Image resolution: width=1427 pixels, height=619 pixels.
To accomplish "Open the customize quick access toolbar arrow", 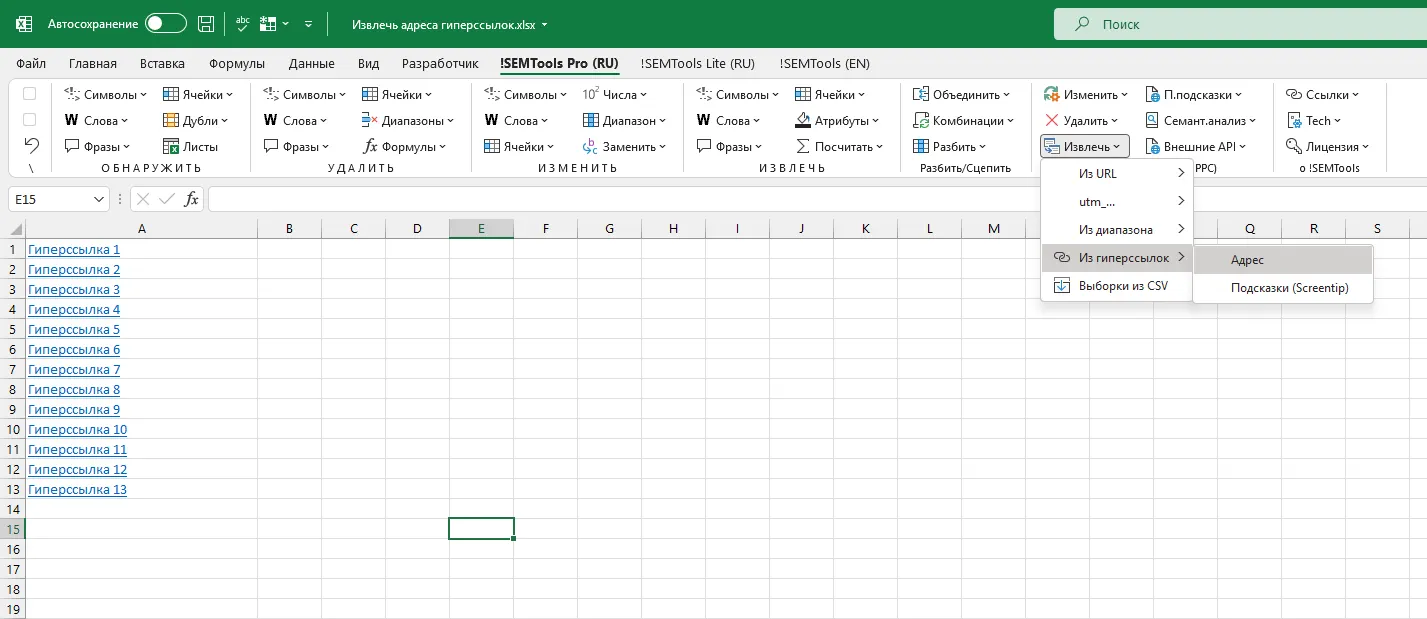I will (308, 23).
